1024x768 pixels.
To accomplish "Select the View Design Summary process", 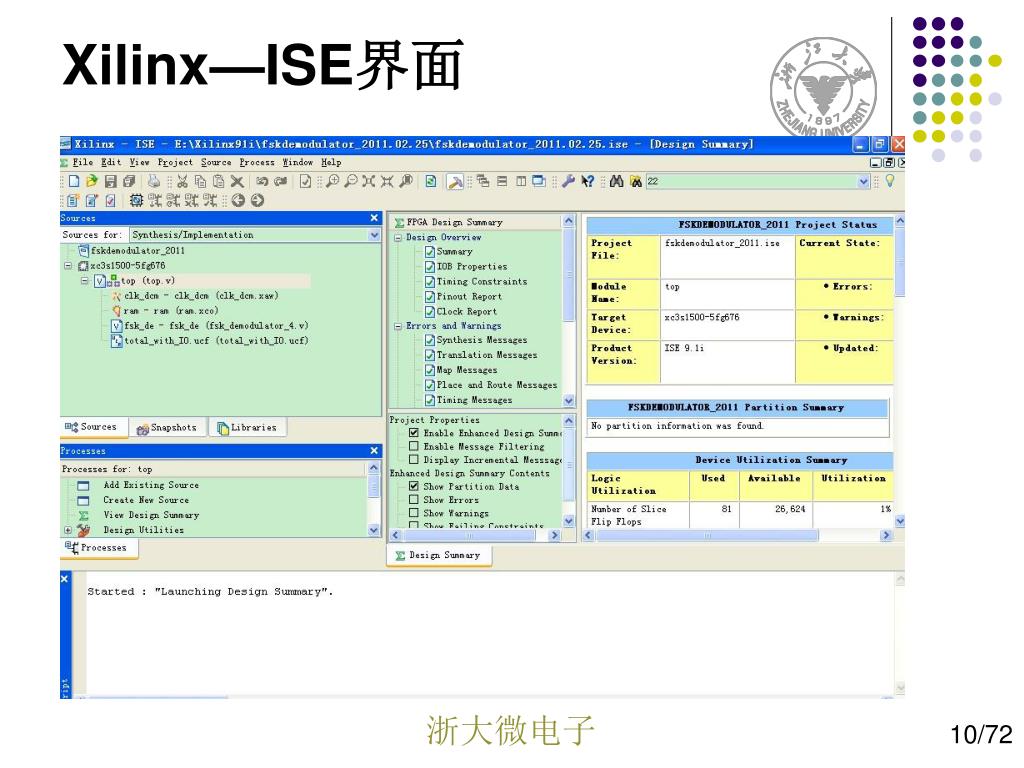I will click(x=151, y=515).
